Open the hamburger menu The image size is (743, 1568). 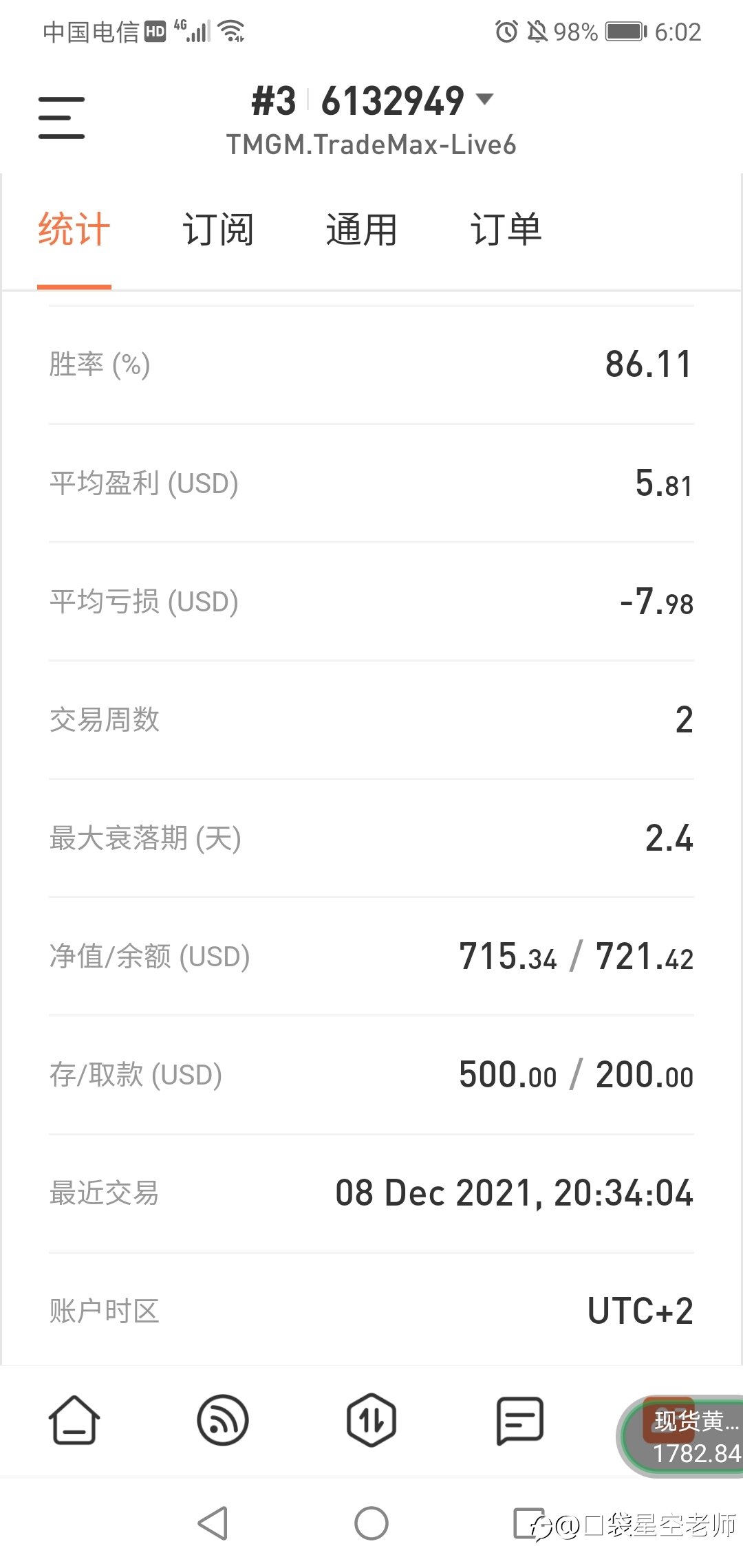(61, 118)
